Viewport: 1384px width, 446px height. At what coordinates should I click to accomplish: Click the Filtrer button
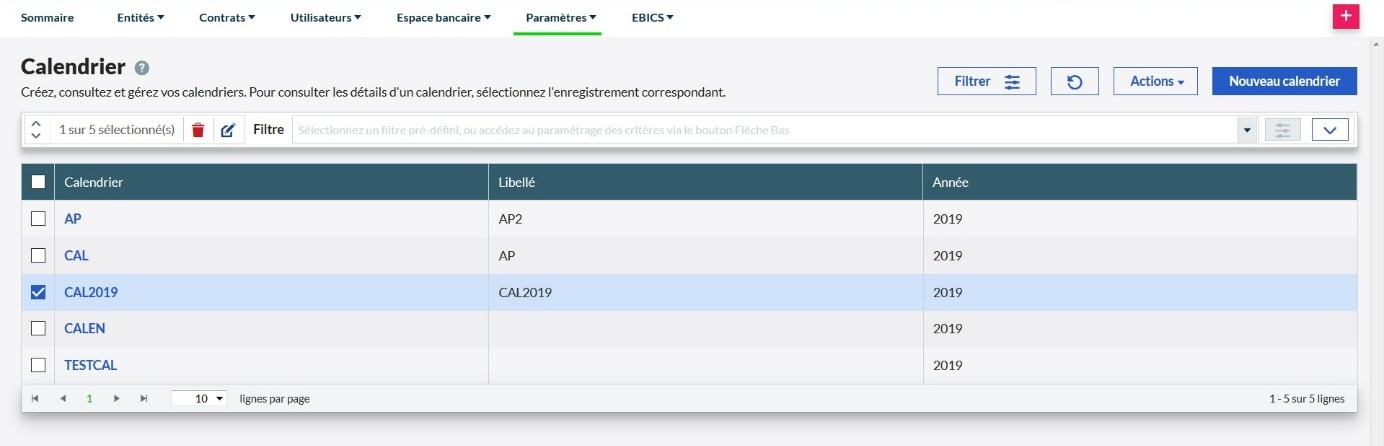click(x=986, y=82)
